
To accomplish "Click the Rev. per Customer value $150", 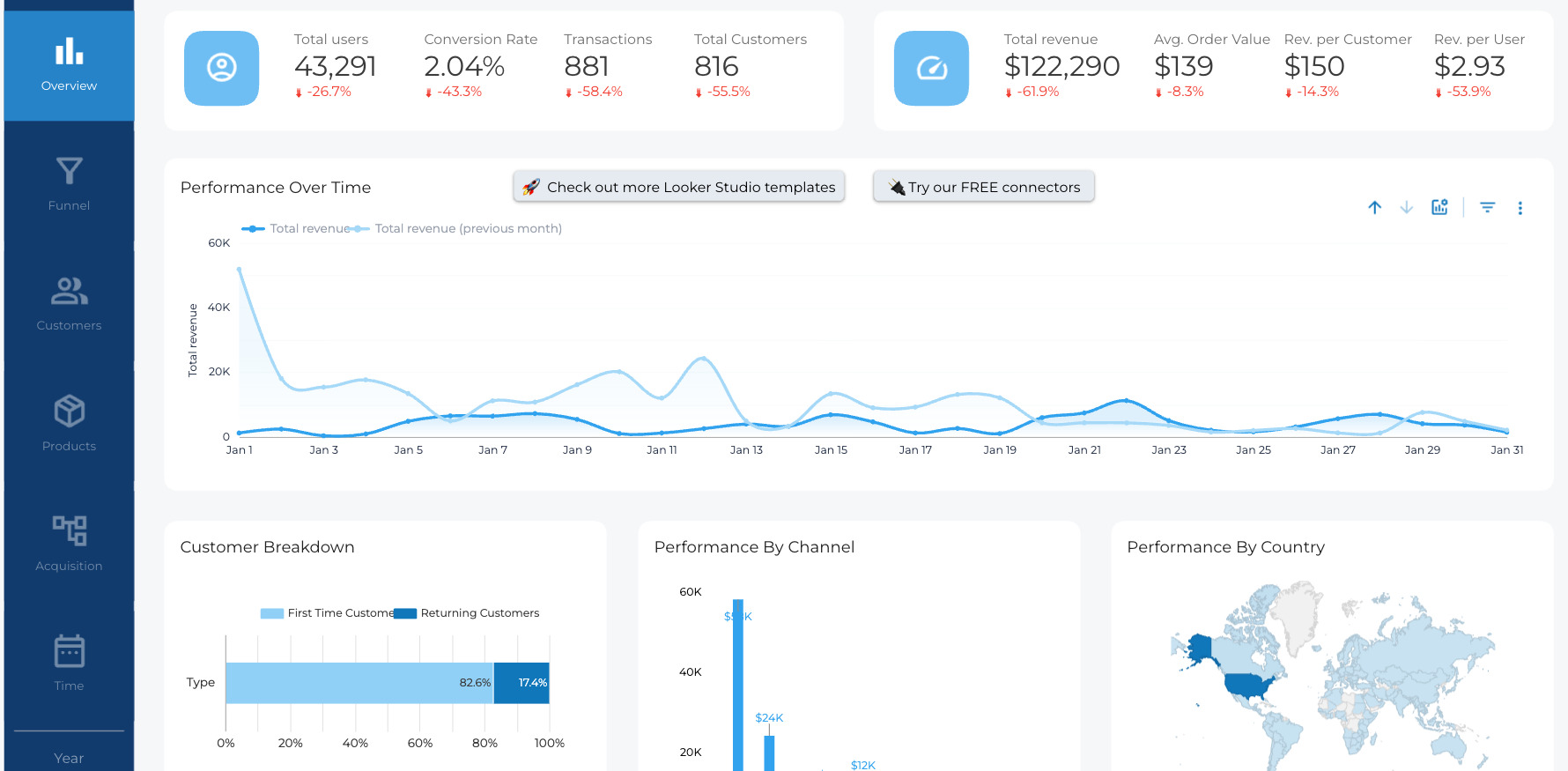I will point(1314,66).
